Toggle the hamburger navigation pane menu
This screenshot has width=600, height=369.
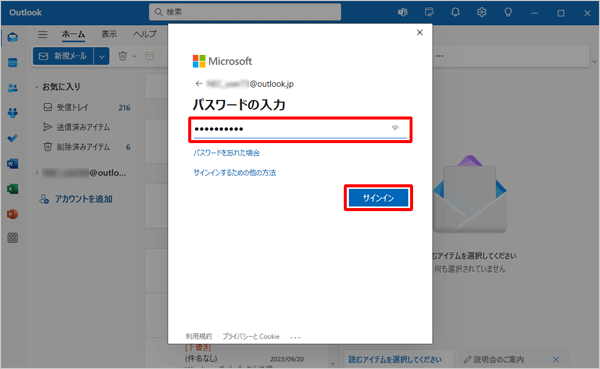43,34
